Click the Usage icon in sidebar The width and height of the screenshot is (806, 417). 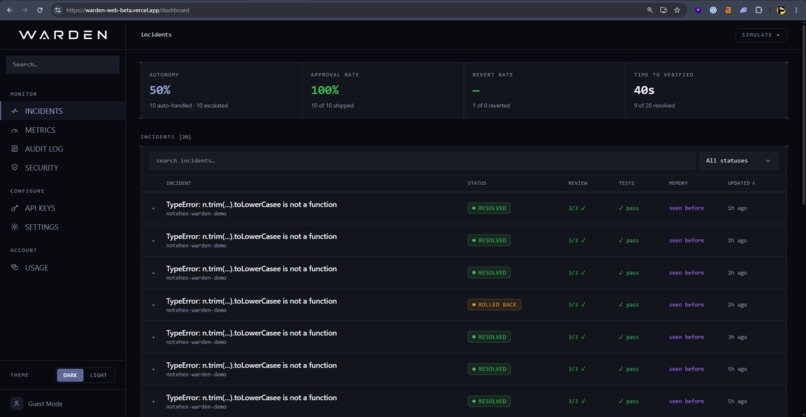[x=14, y=267]
